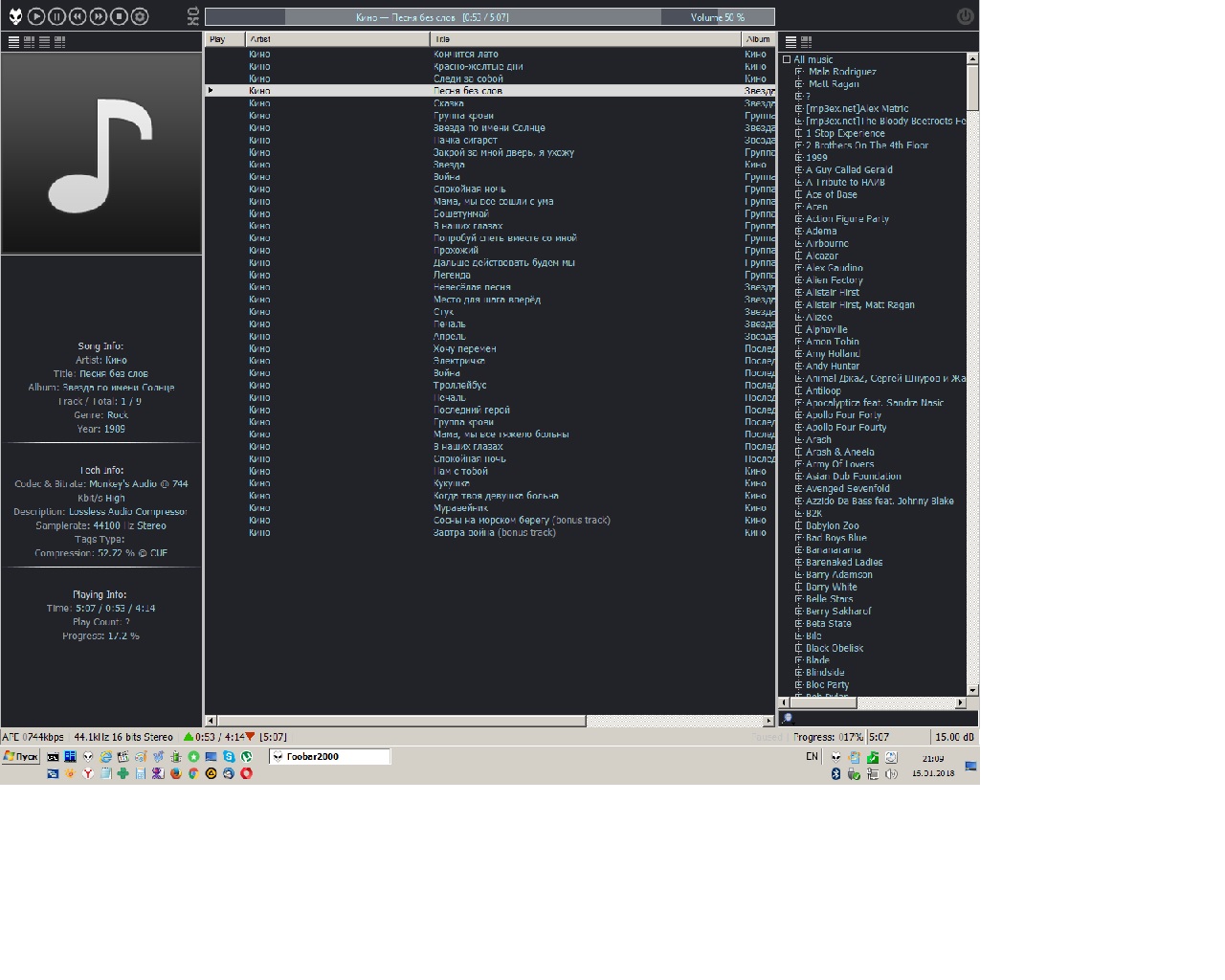
Task: Pause the current track
Action: [x=56, y=16]
